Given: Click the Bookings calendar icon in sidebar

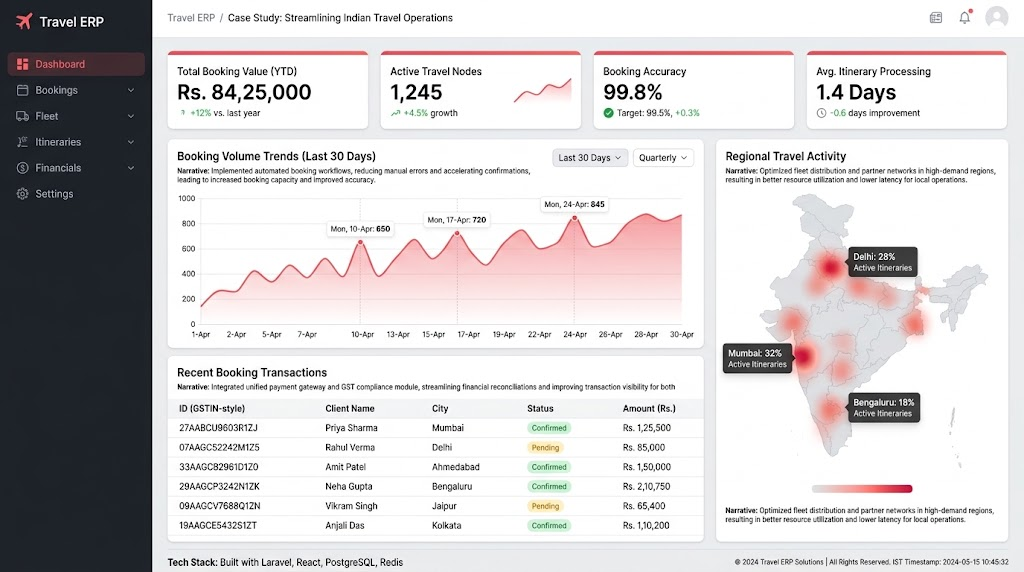Looking at the screenshot, I should click(22, 90).
